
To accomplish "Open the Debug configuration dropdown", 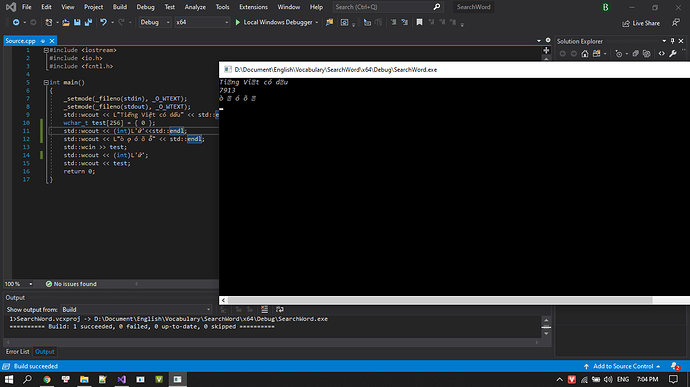I will click(x=155, y=22).
